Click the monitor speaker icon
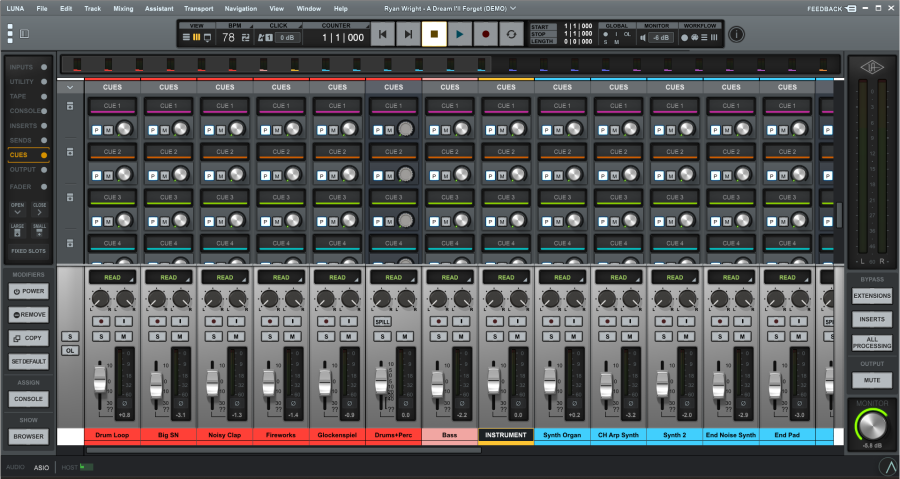This screenshot has height=479, width=900. [x=643, y=37]
